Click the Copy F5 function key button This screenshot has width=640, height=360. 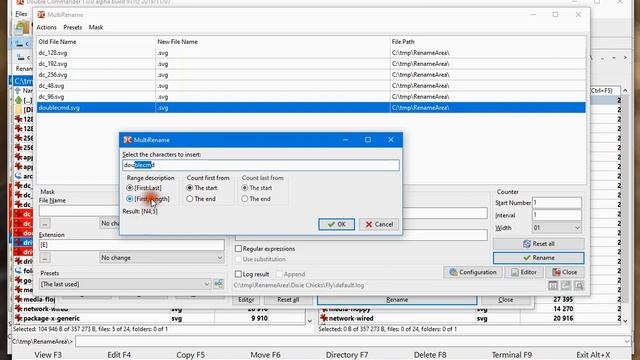coord(191,355)
